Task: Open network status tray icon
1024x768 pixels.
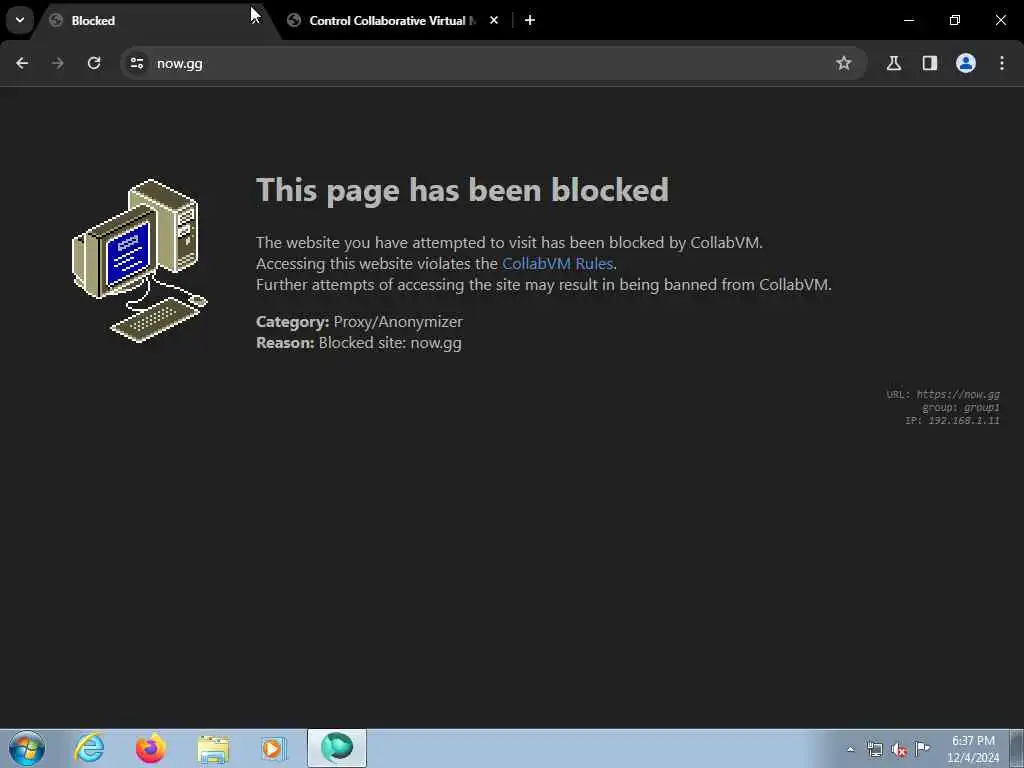Action: click(x=874, y=749)
